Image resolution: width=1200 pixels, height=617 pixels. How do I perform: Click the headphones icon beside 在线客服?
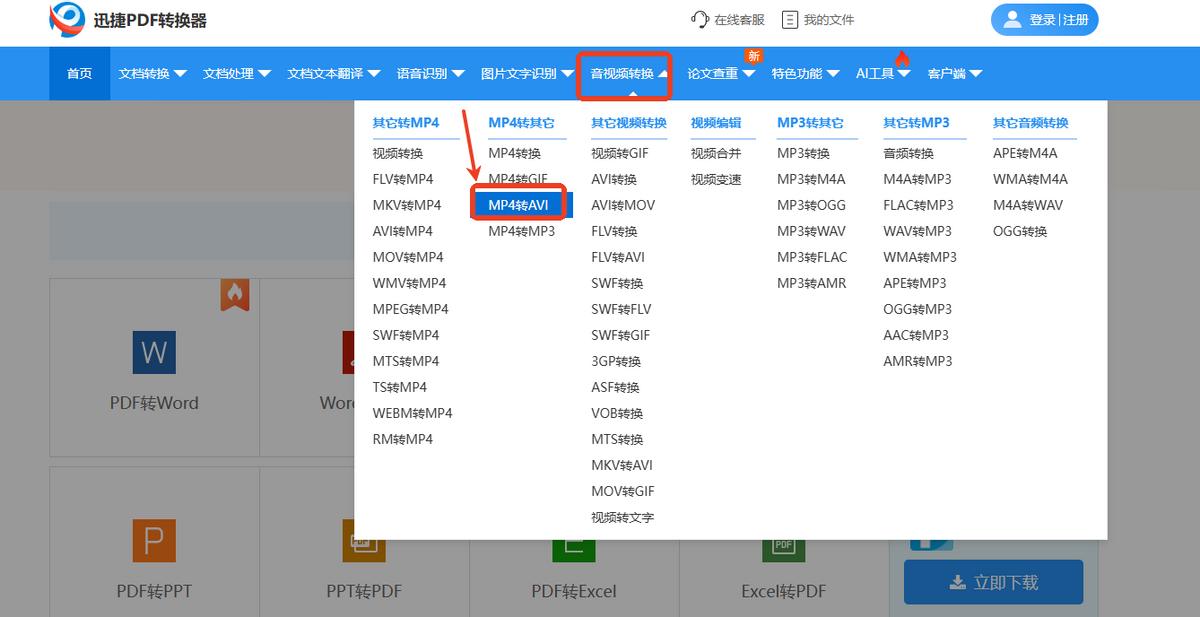coord(698,18)
